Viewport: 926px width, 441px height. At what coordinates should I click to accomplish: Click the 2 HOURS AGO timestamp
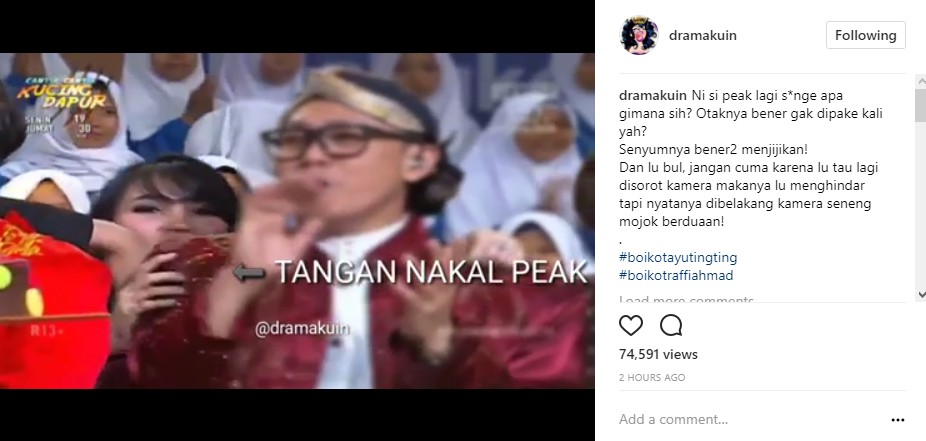click(x=652, y=378)
